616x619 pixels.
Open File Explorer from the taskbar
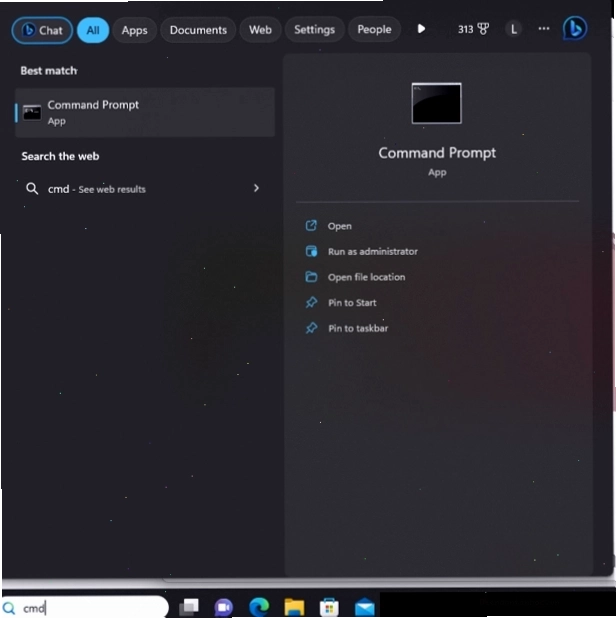294,607
